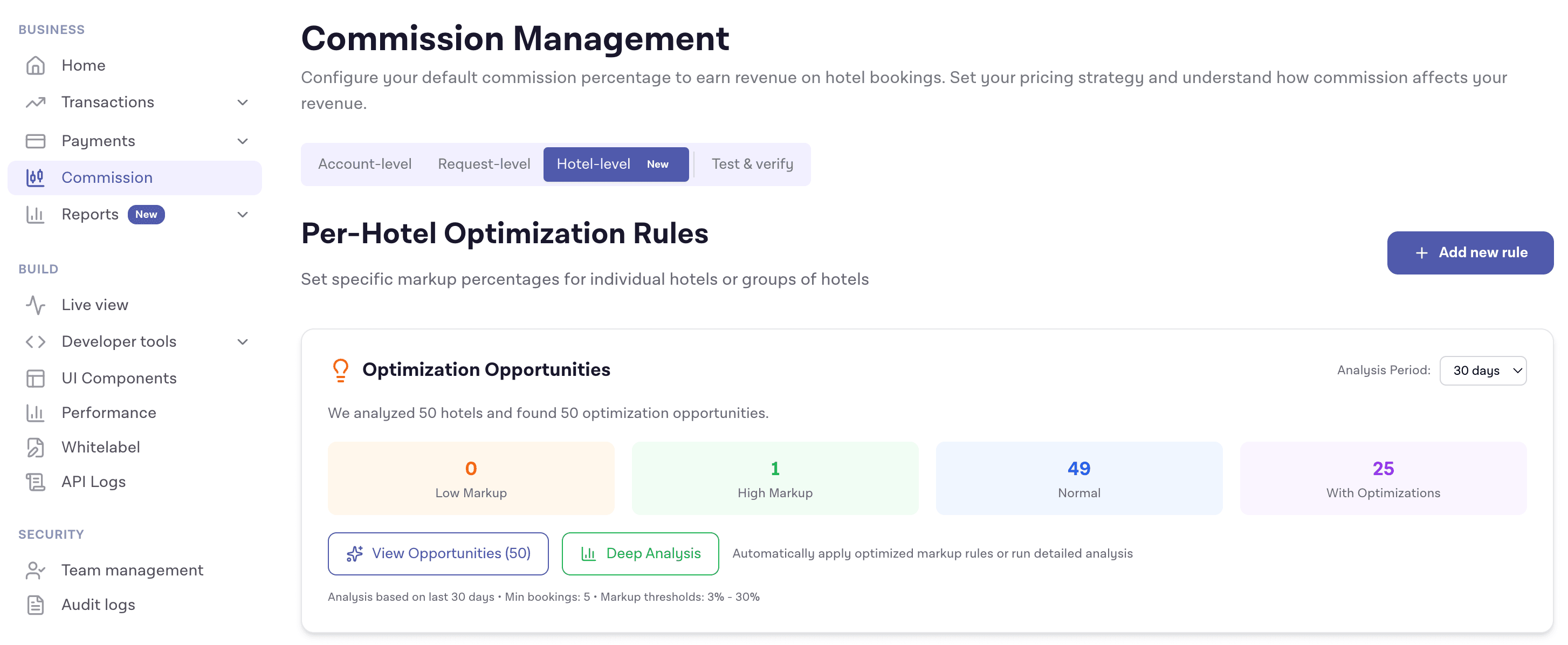Click the Team management user icon
This screenshot has height=645, width=1568.
coord(35,571)
